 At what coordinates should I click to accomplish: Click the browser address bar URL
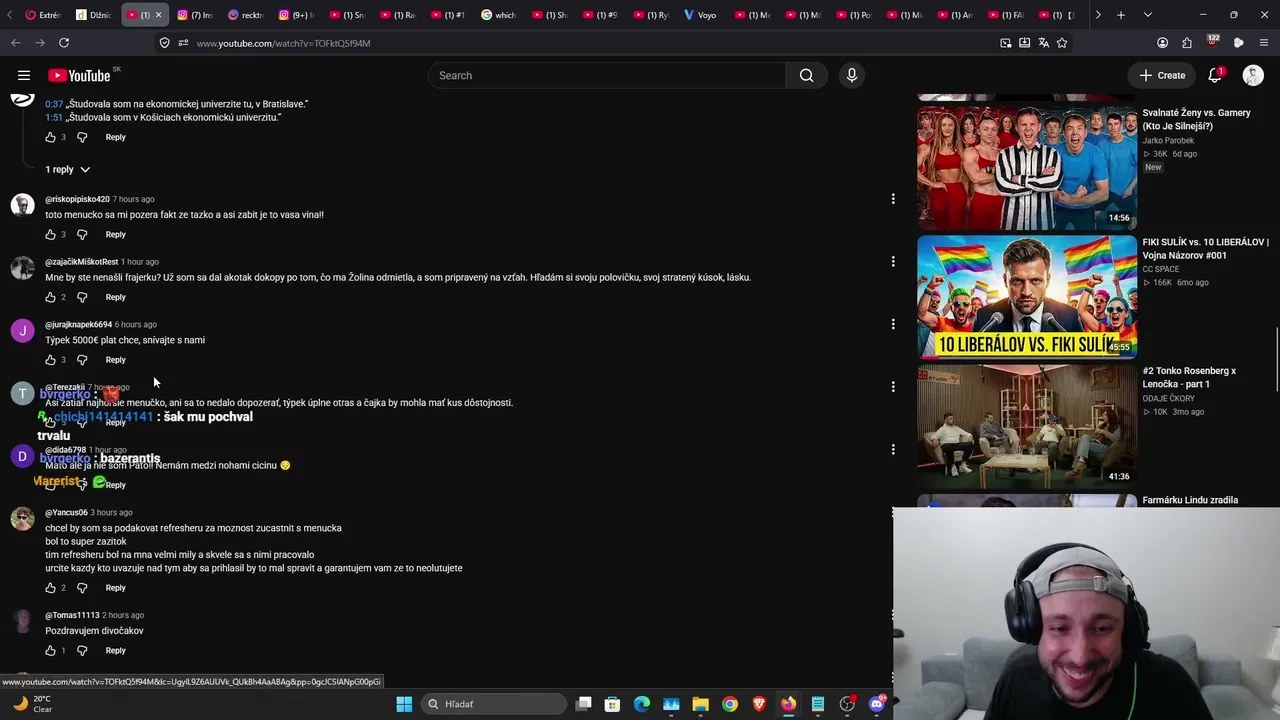pos(283,43)
